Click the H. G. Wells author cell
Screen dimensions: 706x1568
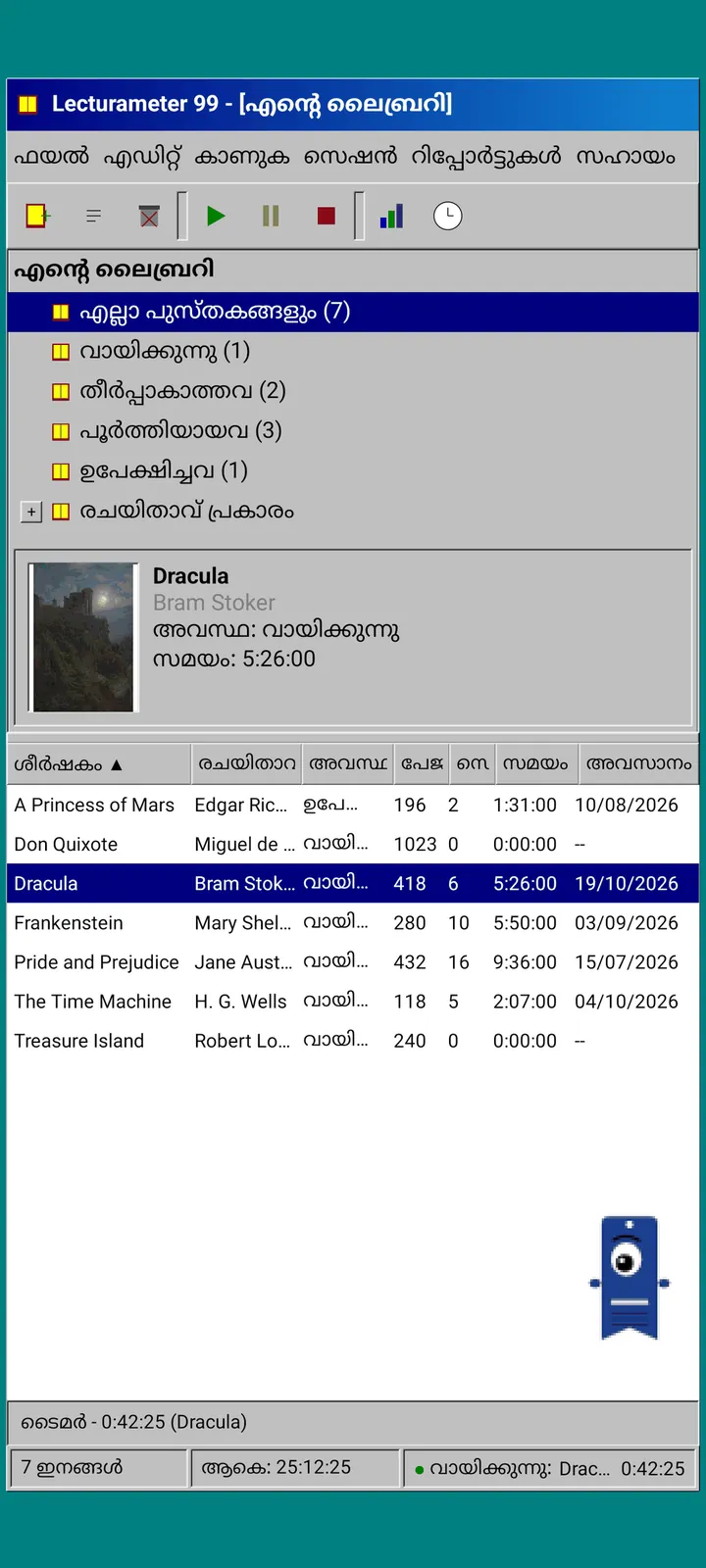[240, 1002]
